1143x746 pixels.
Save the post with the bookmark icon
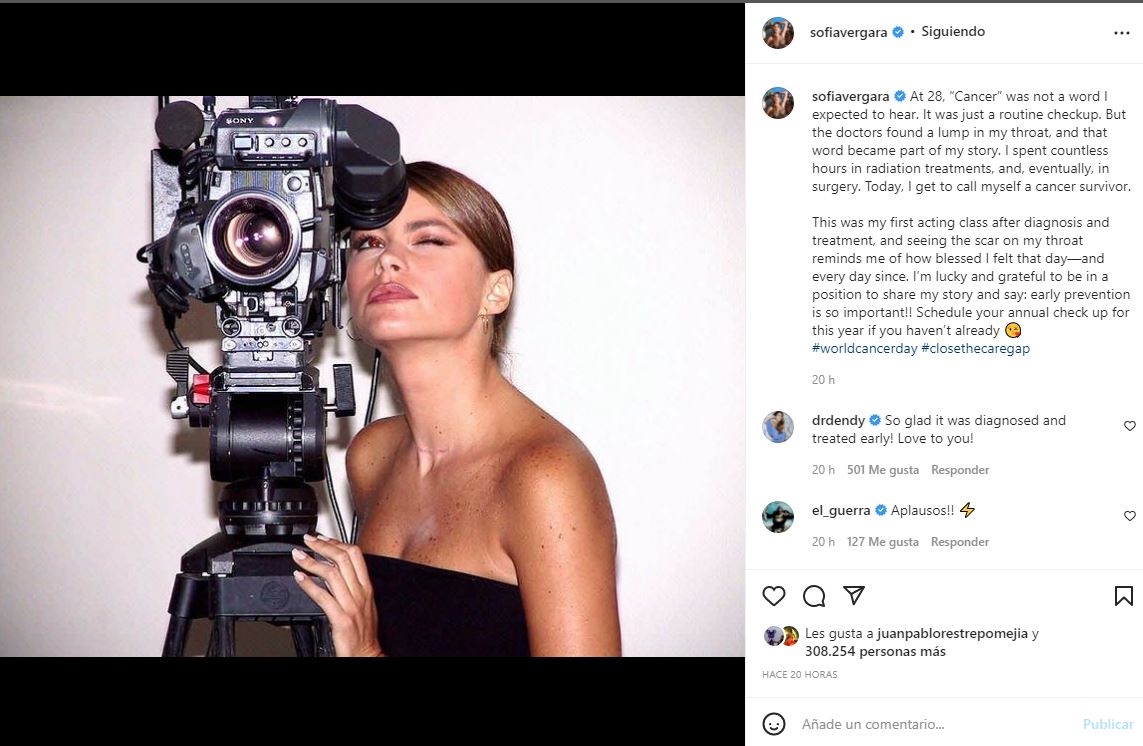click(x=1124, y=596)
